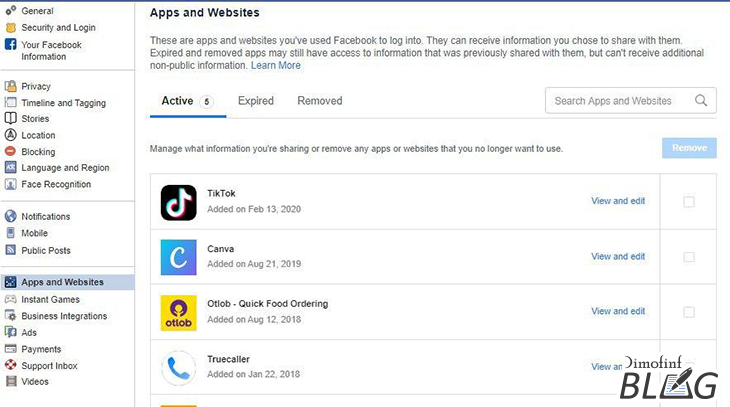Click 'Added on Aug 21, 2019' text

(254, 264)
